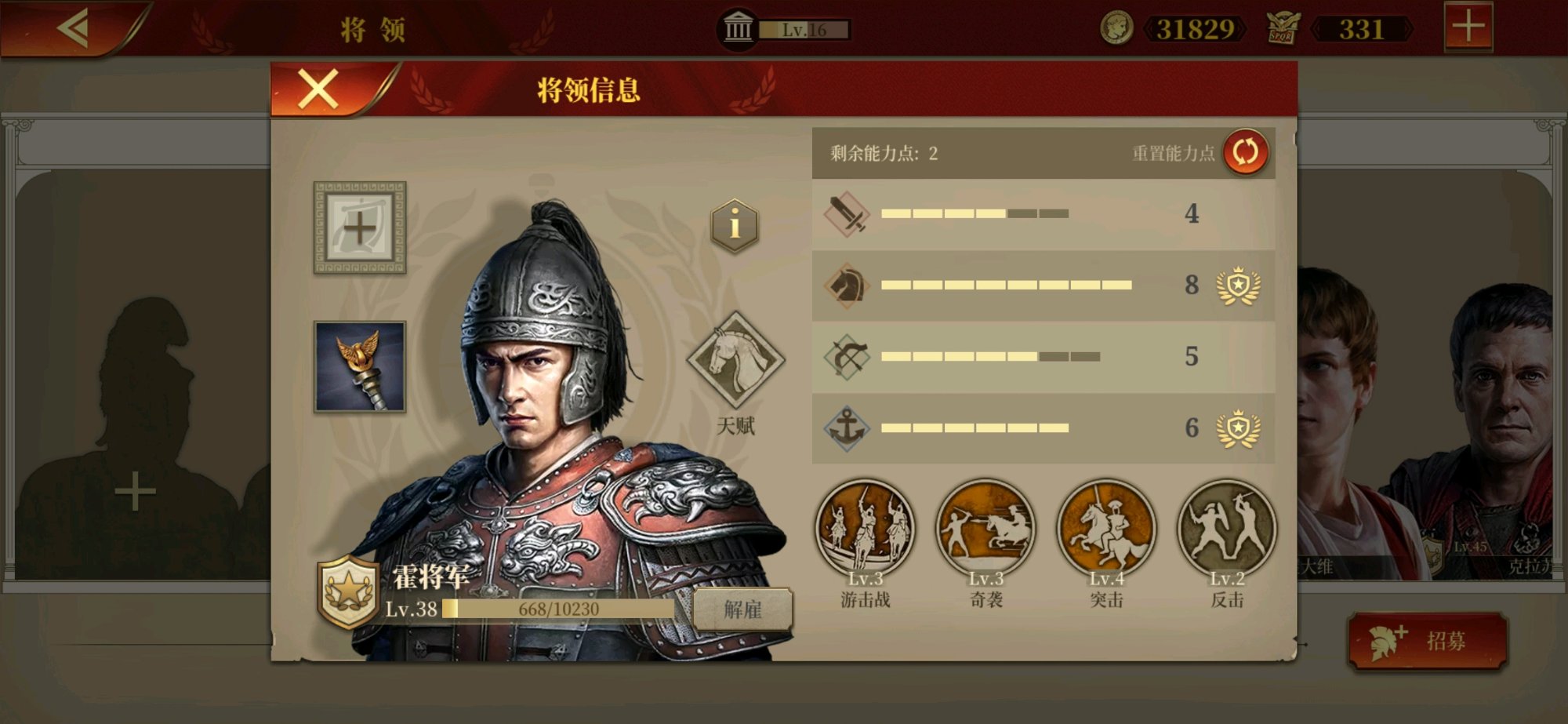Close the 将领信息 panel

(x=318, y=89)
